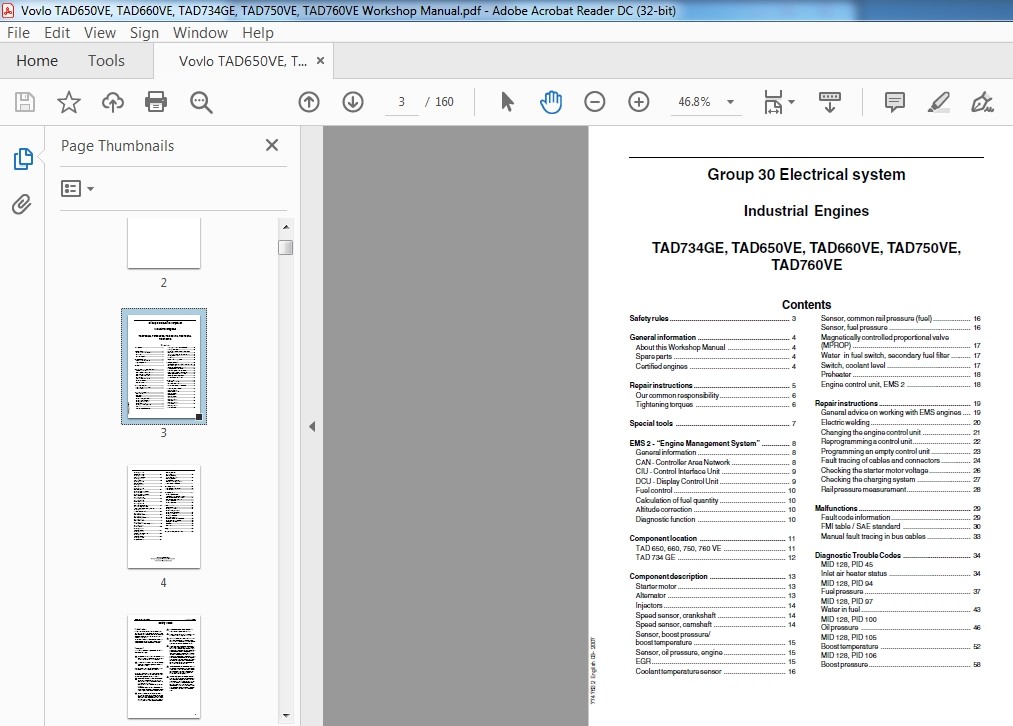Select the page 4 thumbnail
The width and height of the screenshot is (1013, 726).
[164, 516]
